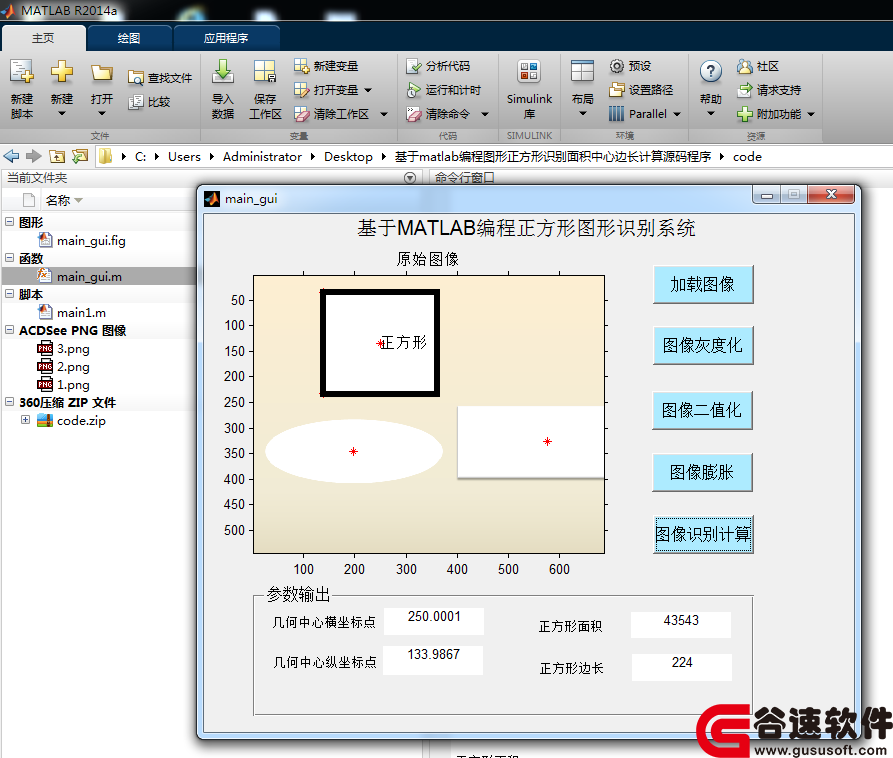This screenshot has width=893, height=758.
Task: Go forward with the right arrow icon
Action: click(34, 156)
